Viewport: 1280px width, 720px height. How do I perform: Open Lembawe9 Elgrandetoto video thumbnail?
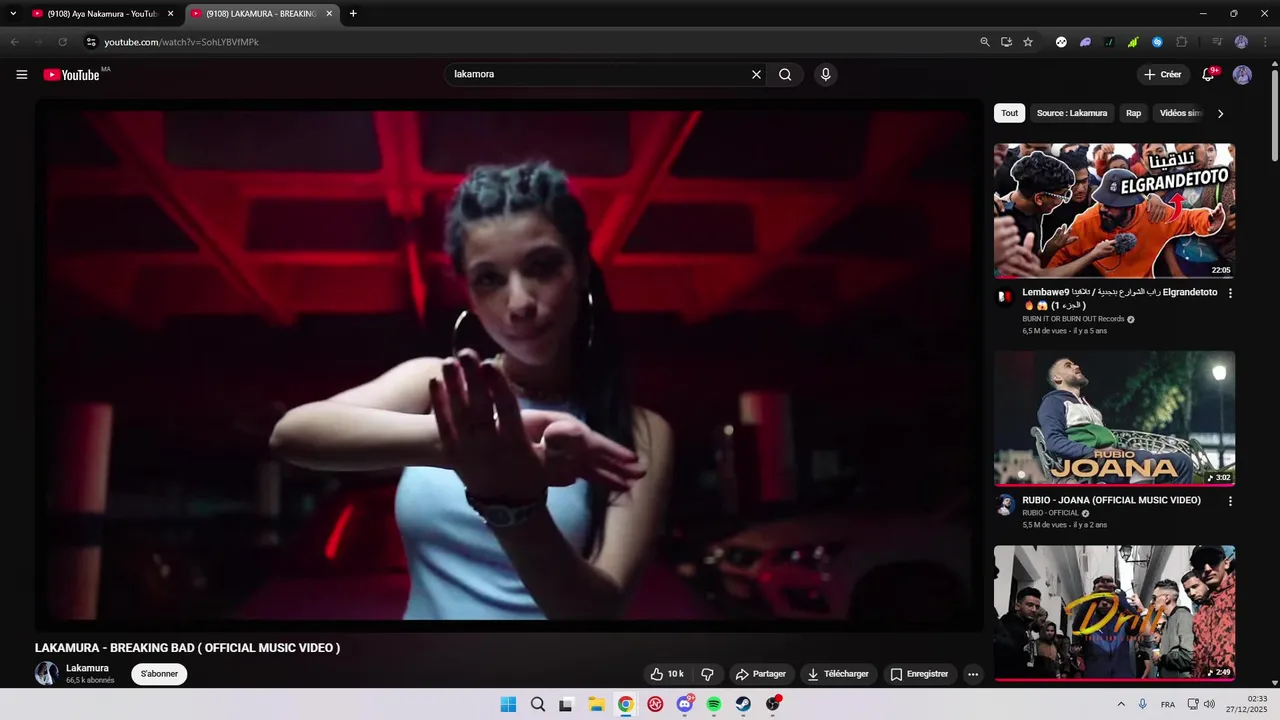(1114, 210)
